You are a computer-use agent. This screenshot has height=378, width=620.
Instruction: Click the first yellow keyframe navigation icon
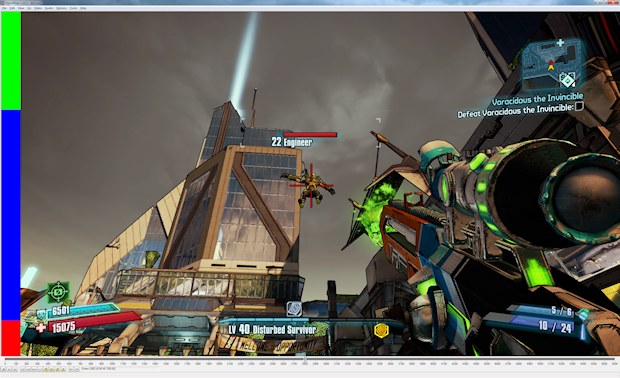coord(46,369)
